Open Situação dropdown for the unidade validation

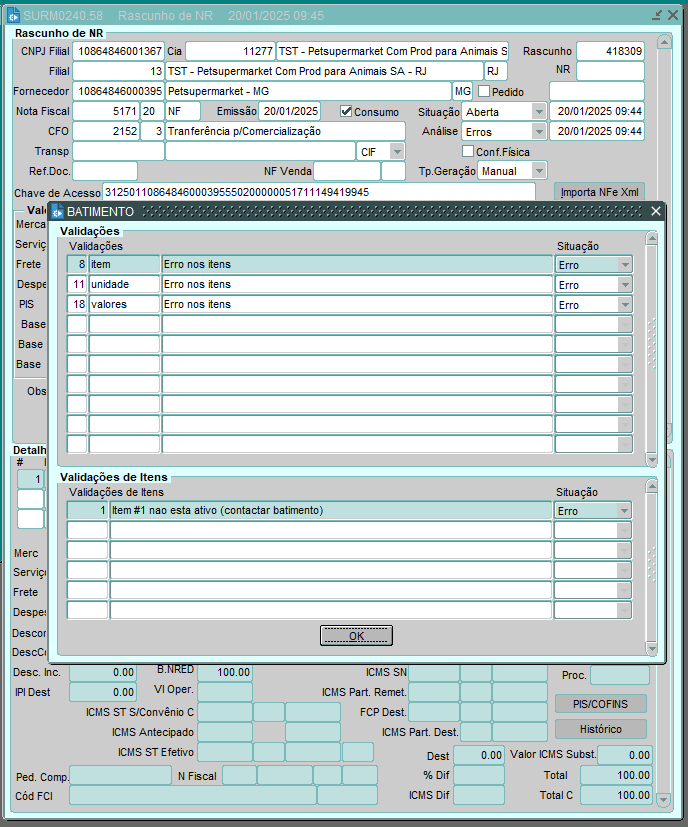[x=625, y=285]
